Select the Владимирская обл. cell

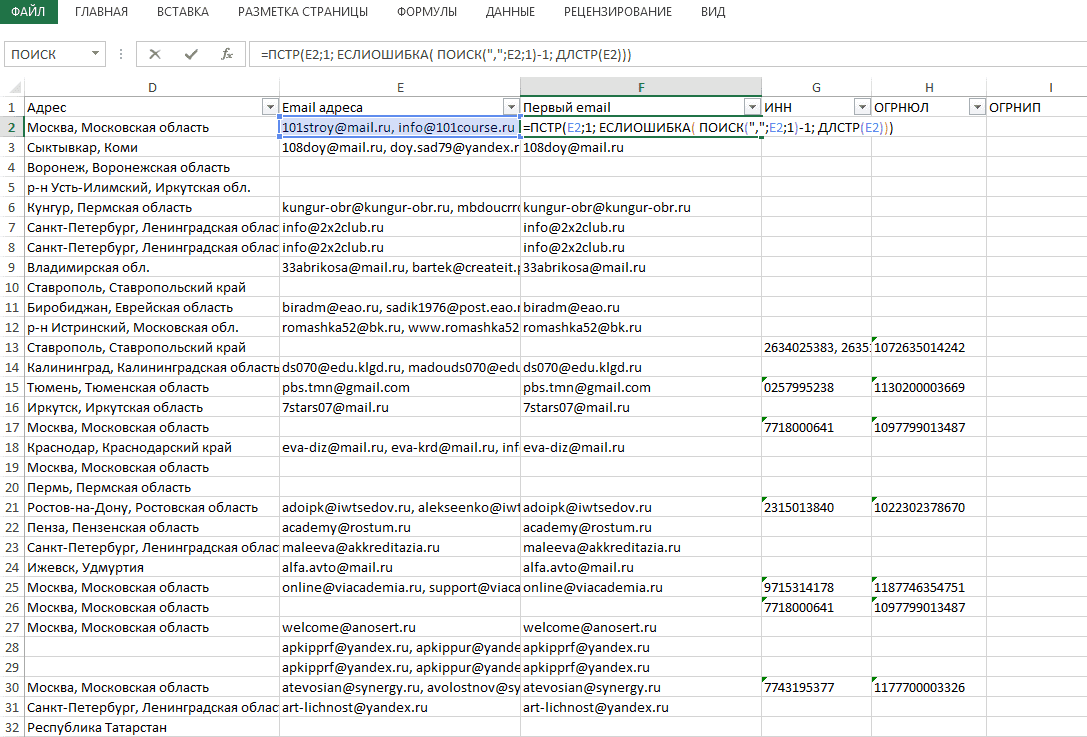153,268
